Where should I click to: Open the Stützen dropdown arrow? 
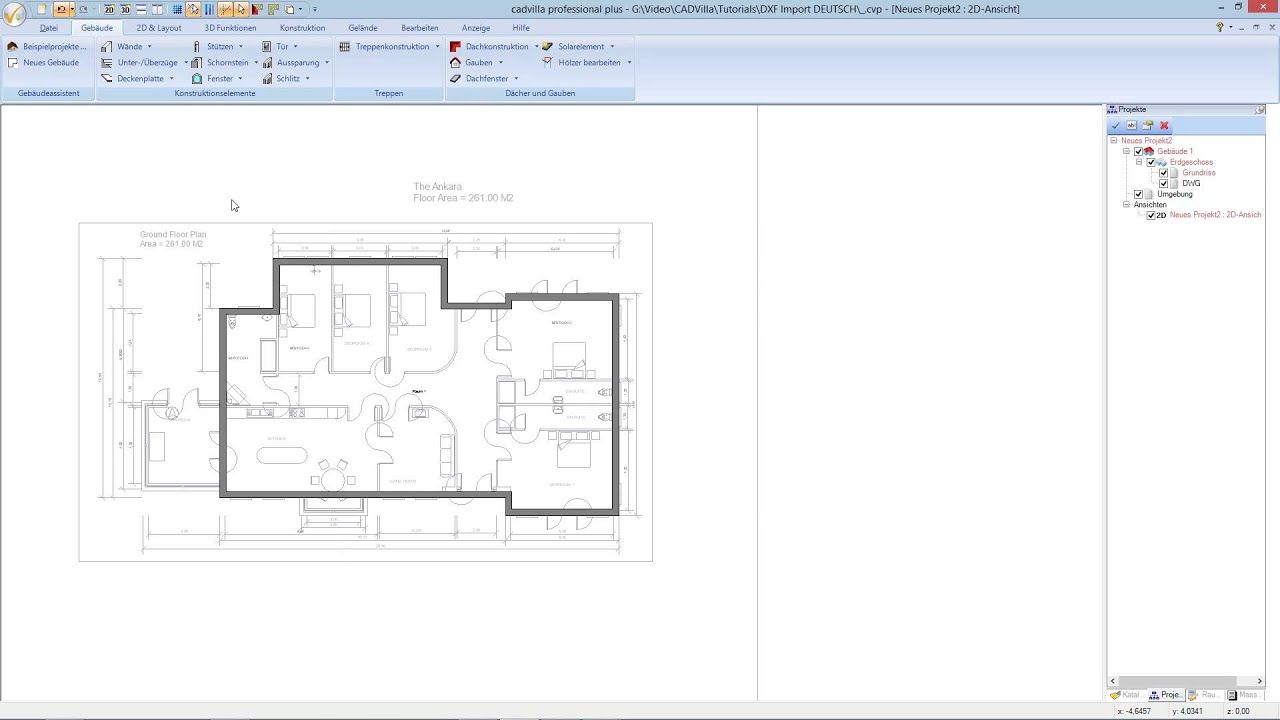pyautogui.click(x=240, y=46)
